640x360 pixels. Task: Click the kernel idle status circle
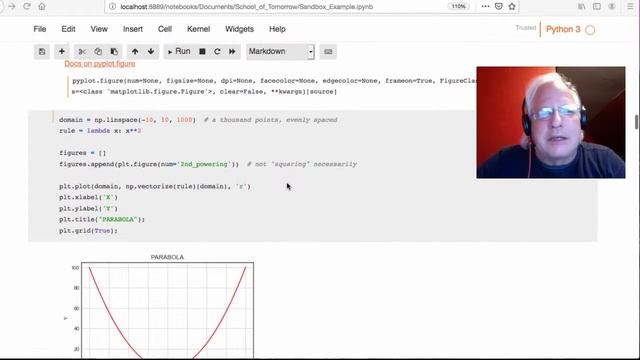pos(590,30)
